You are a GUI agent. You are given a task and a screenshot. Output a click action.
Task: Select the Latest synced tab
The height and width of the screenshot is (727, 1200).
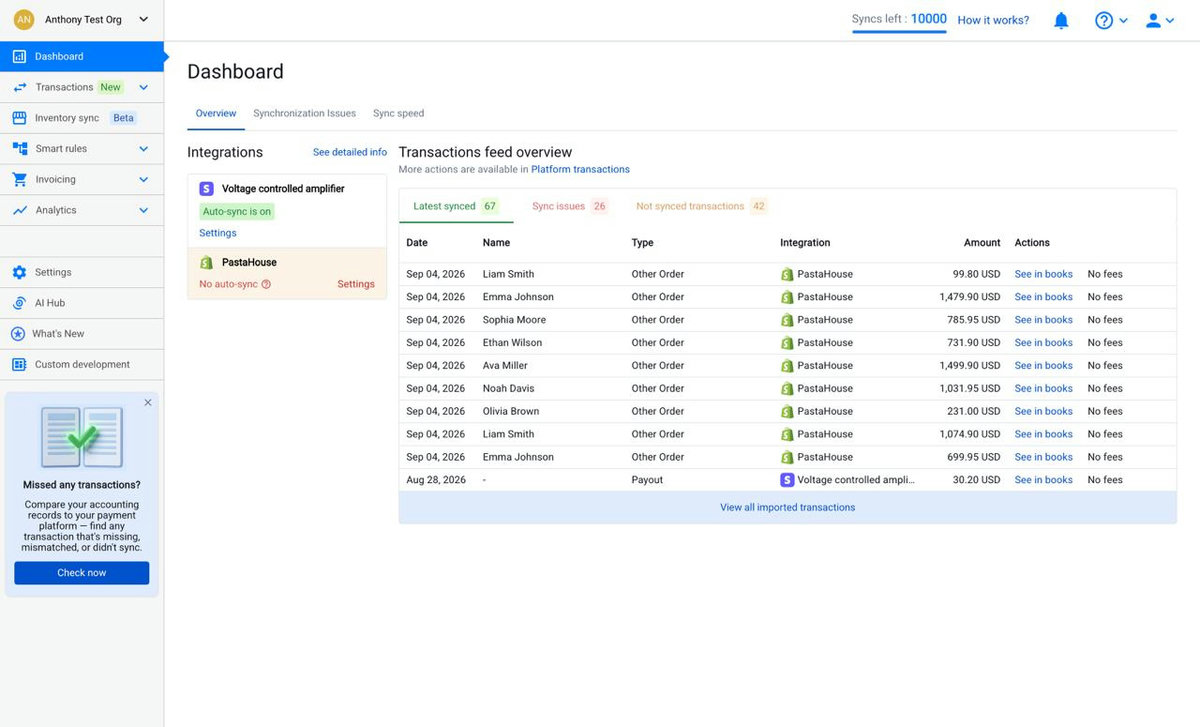(456, 206)
